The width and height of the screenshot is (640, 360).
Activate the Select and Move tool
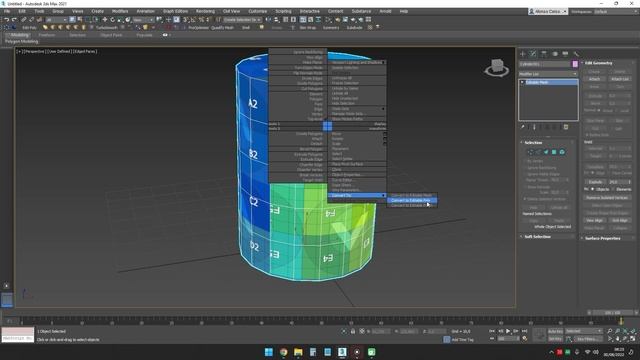coord(105,20)
